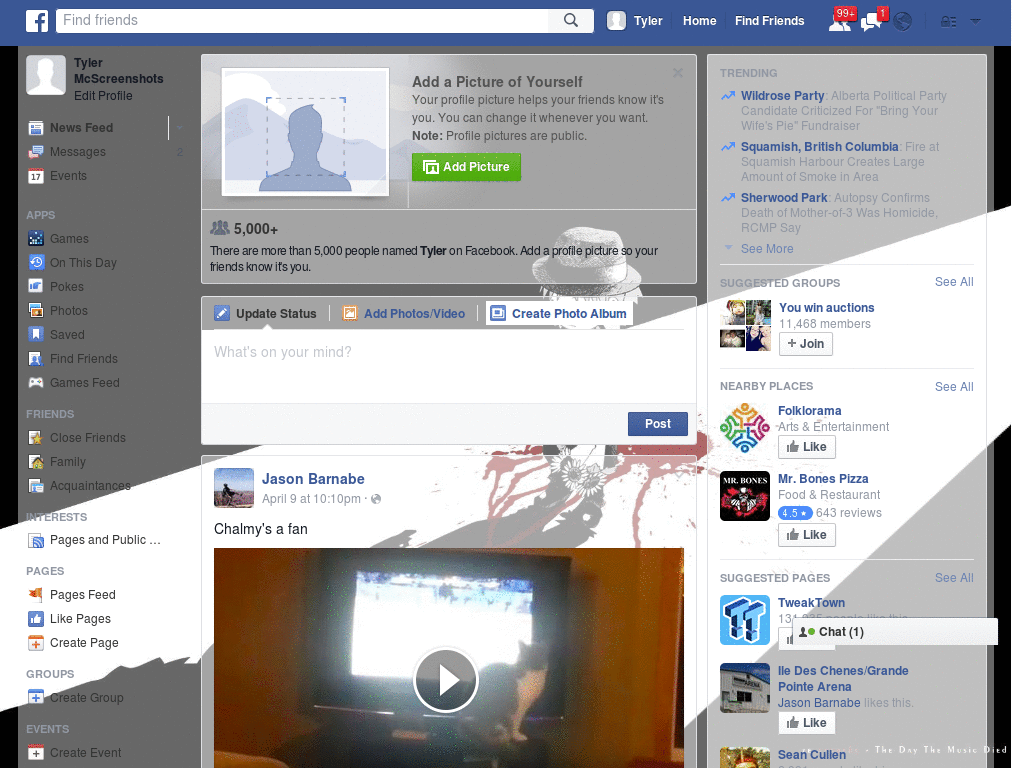Click the green Add Picture button
Image resolution: width=1024 pixels, height=768 pixels.
point(466,167)
